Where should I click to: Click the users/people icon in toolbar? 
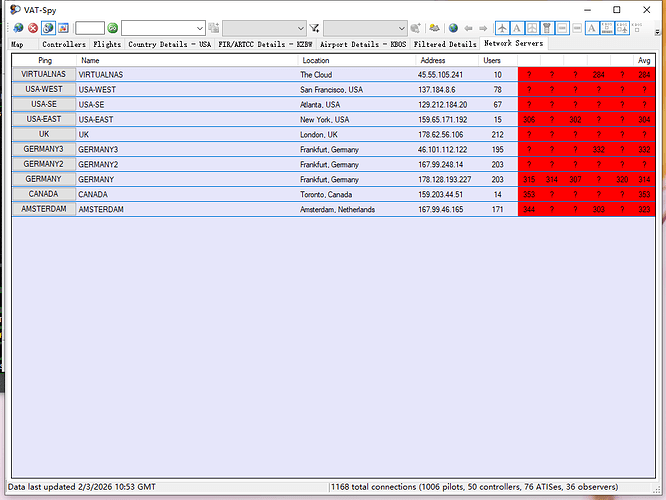(433, 28)
